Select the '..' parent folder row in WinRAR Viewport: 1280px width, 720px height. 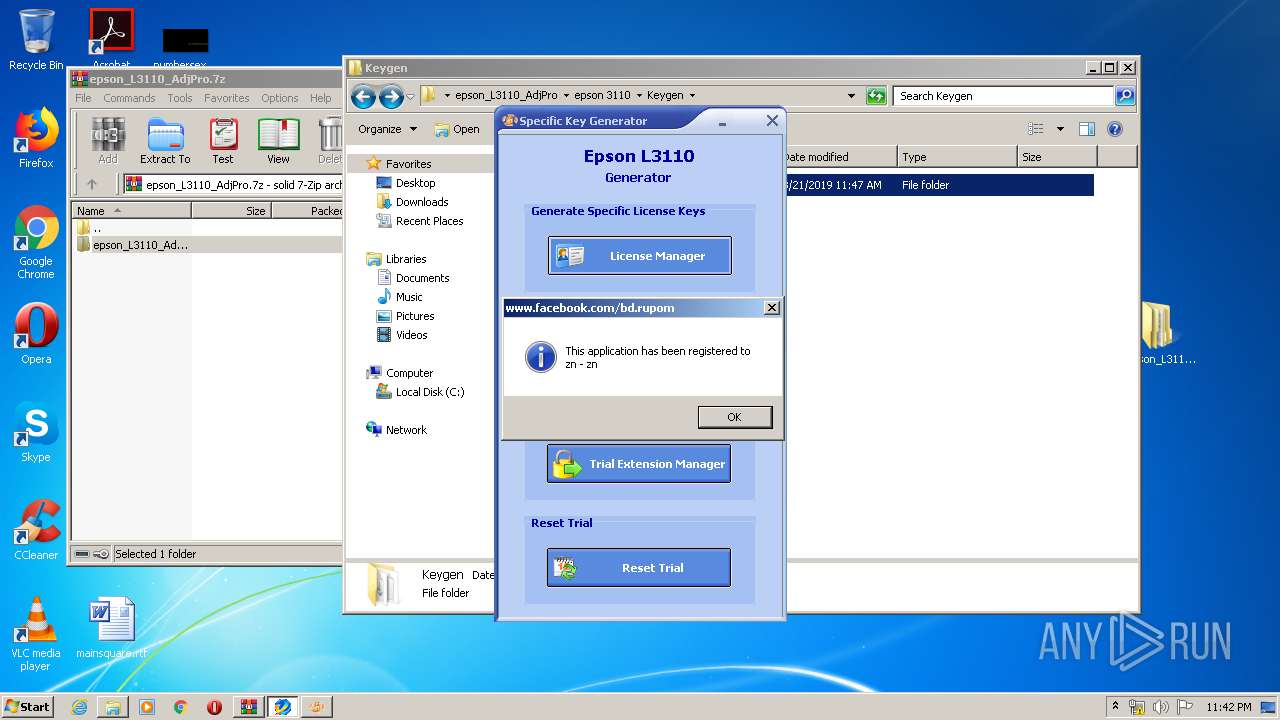207,228
